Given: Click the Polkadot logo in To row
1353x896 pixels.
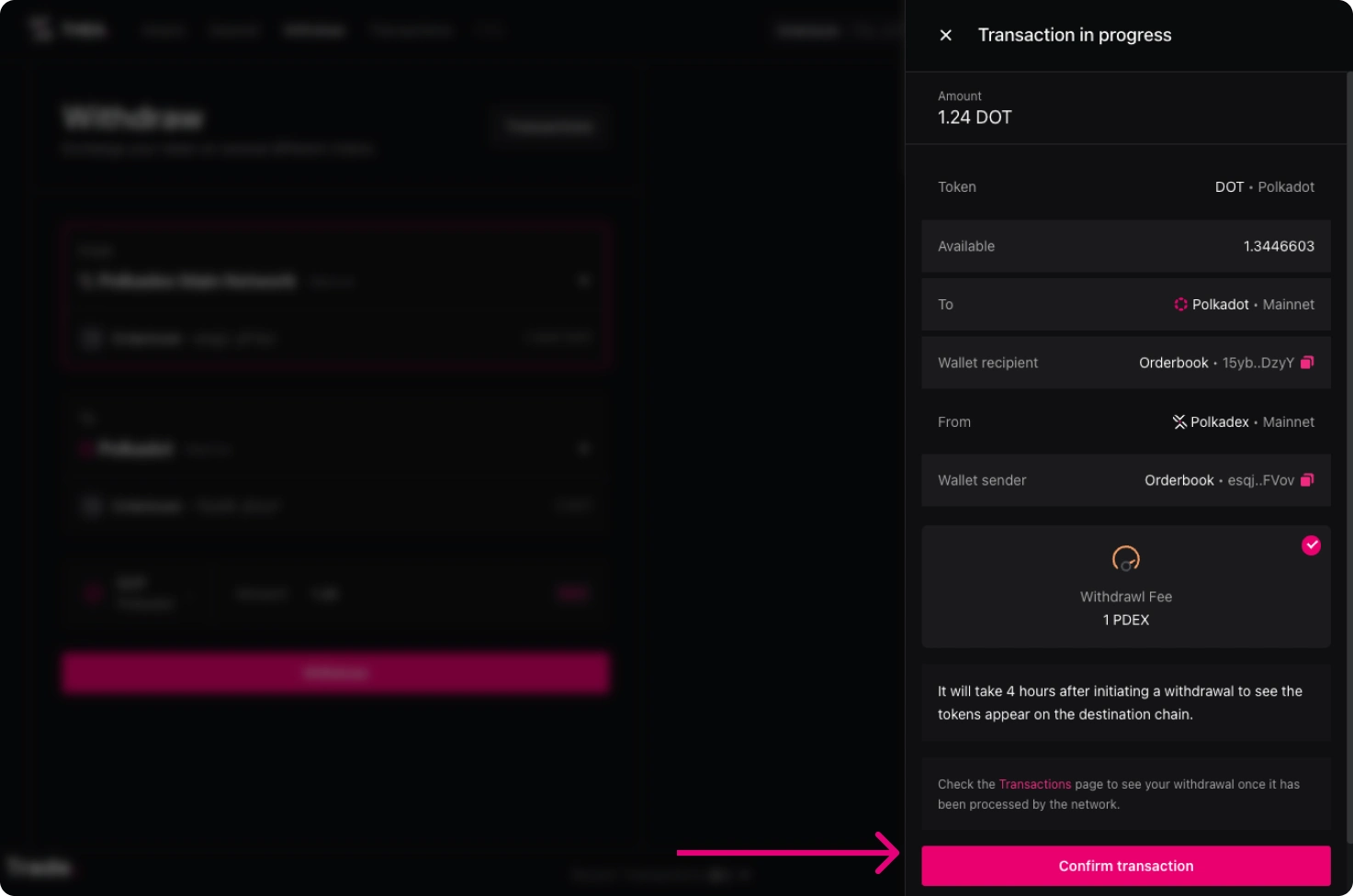Looking at the screenshot, I should tap(1180, 305).
